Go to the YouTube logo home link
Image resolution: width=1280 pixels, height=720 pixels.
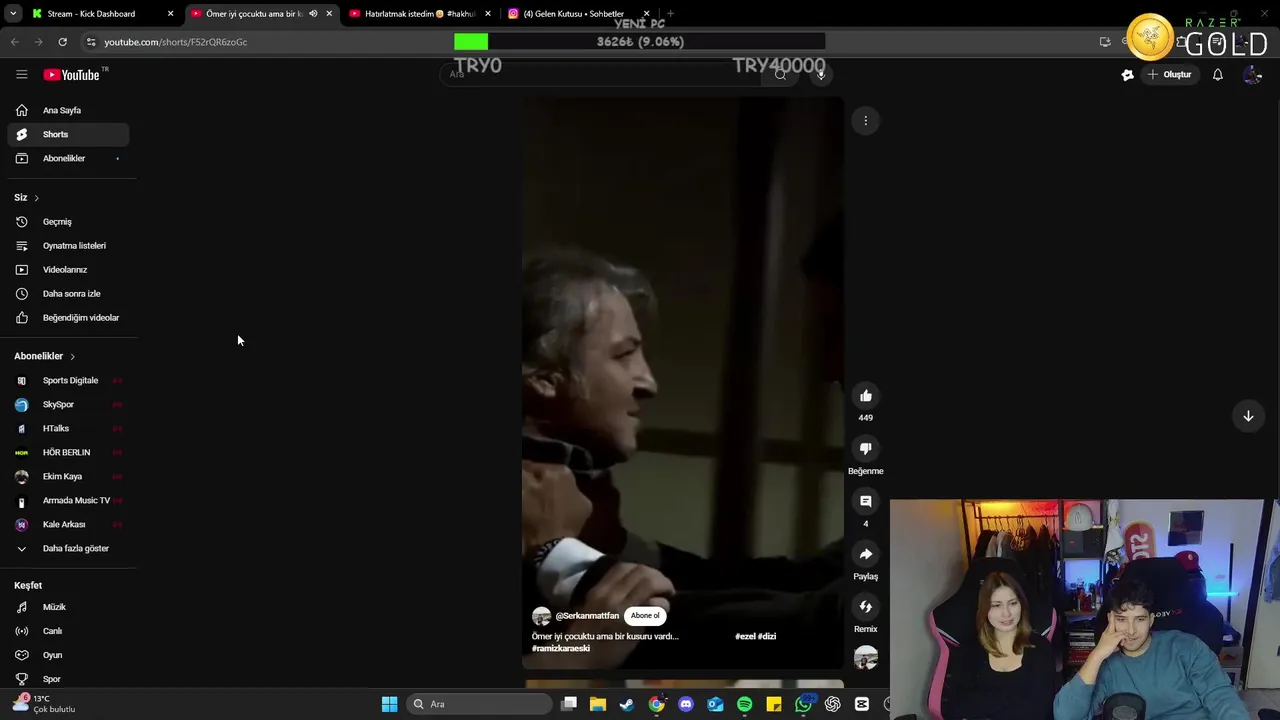(x=71, y=75)
